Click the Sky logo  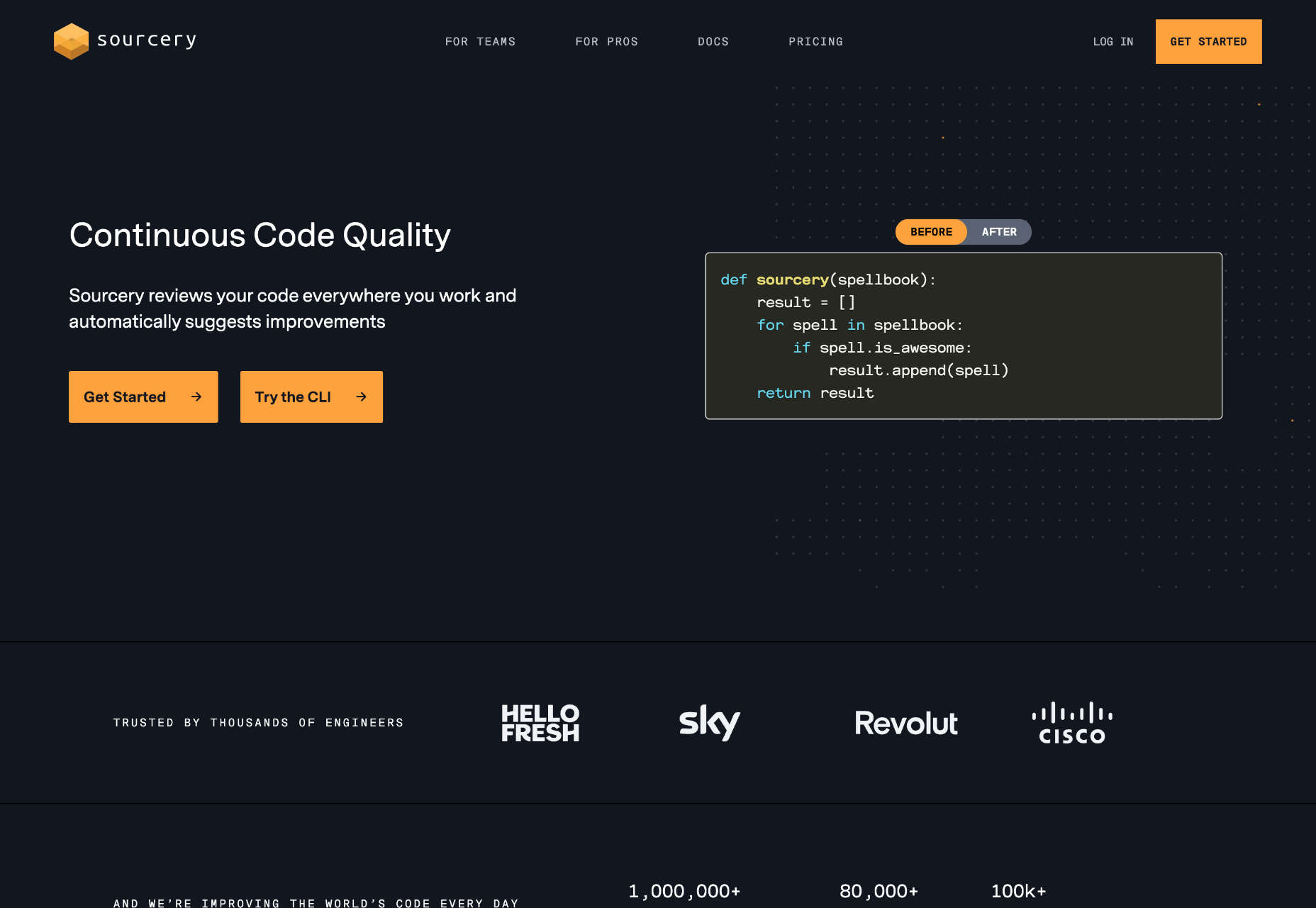(x=709, y=723)
